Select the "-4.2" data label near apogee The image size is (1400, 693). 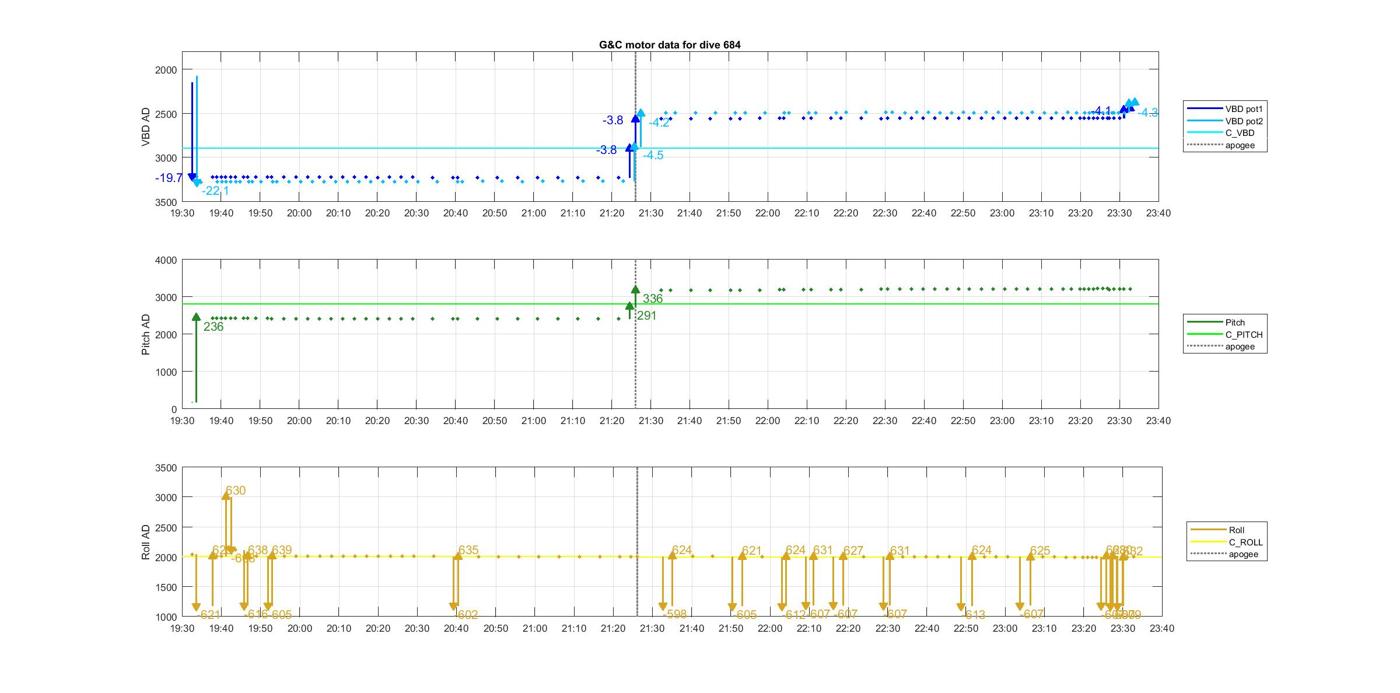[660, 123]
